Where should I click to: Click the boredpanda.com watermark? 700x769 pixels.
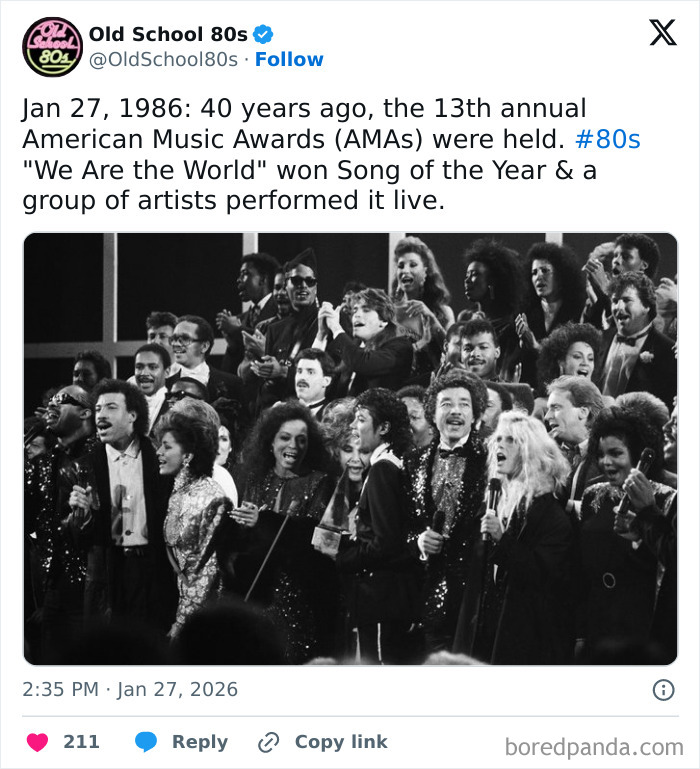click(594, 746)
